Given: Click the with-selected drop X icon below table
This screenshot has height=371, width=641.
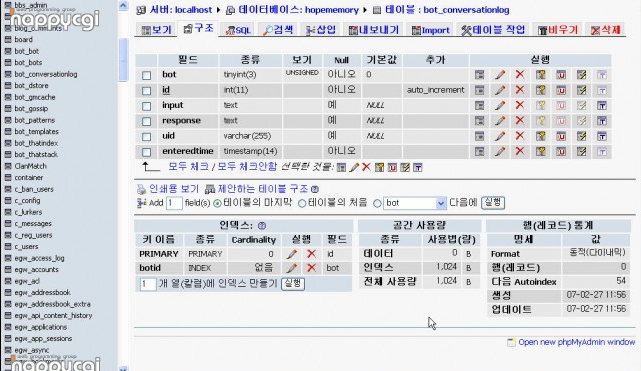Looking at the screenshot, I should click(x=366, y=167).
